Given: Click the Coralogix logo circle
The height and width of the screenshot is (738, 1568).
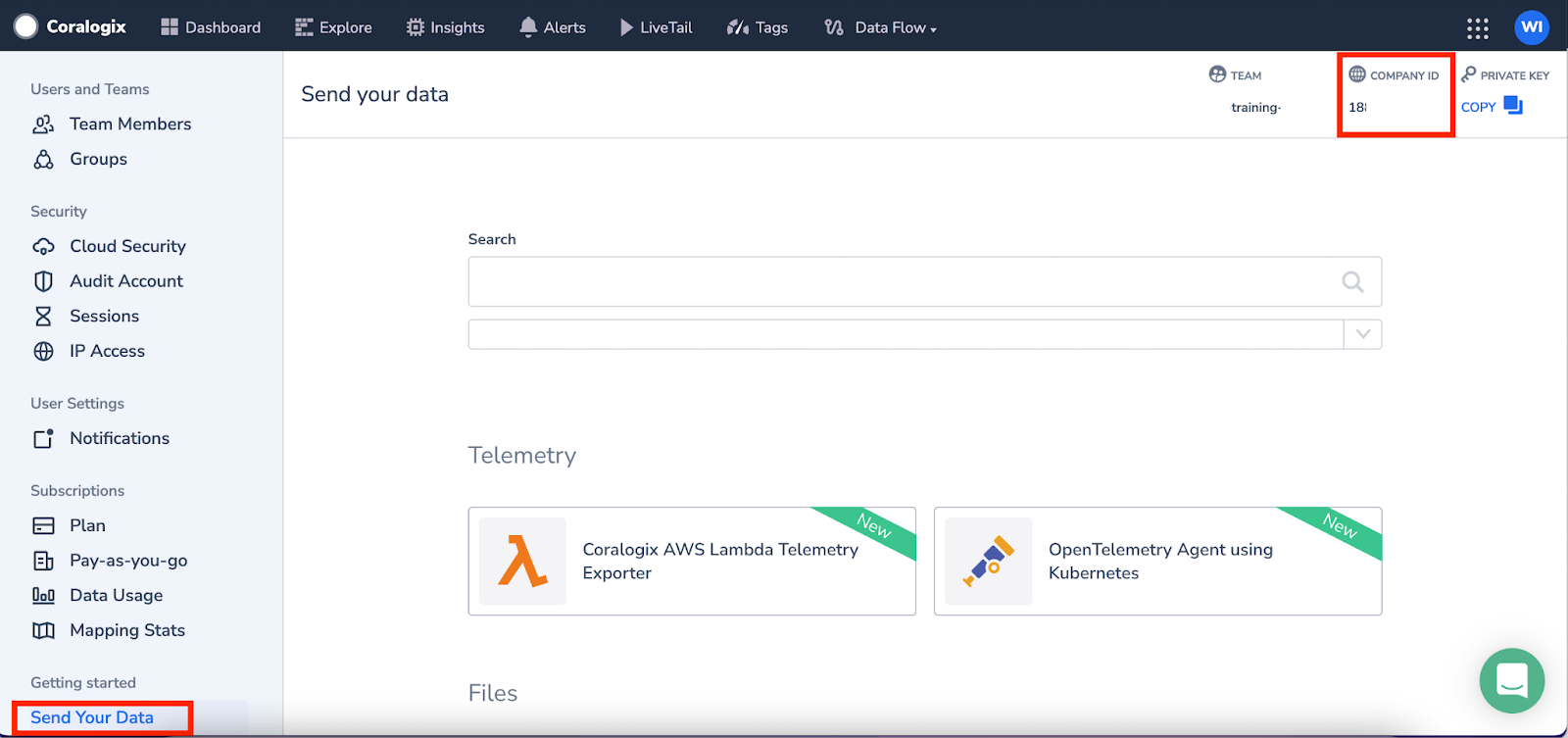Looking at the screenshot, I should click(x=26, y=26).
